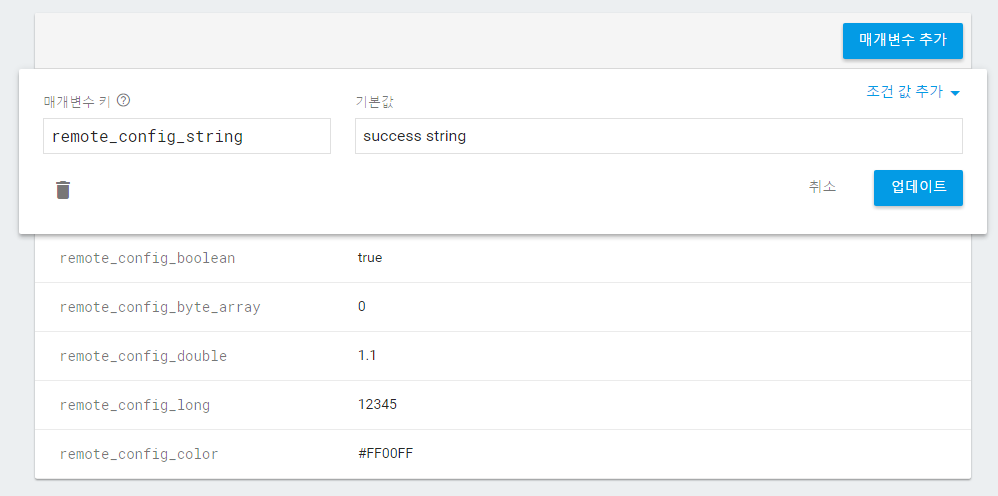Click the 1.1 double value
The image size is (998, 496).
[x=367, y=356]
